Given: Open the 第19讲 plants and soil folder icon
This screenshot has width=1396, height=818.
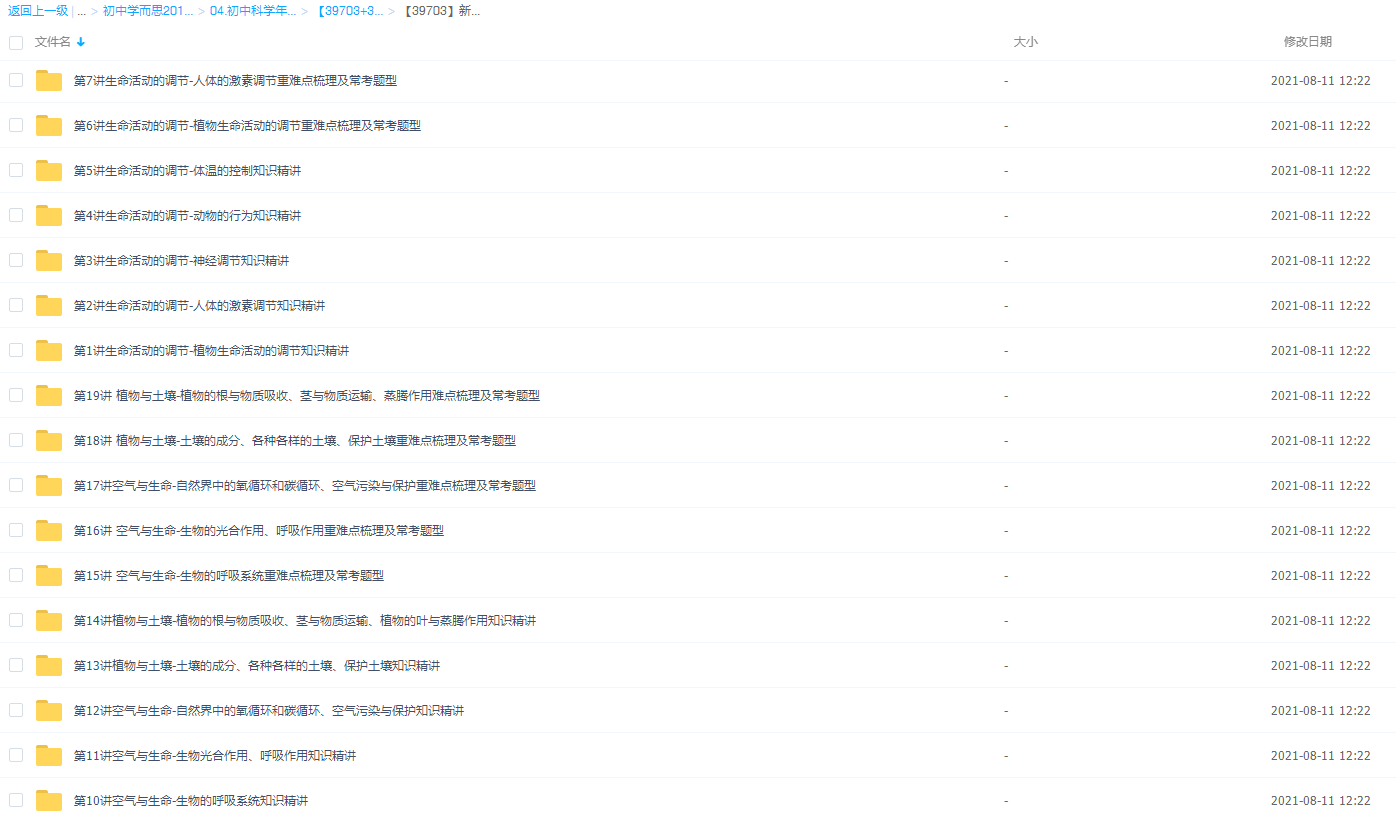Looking at the screenshot, I should pyautogui.click(x=48, y=395).
